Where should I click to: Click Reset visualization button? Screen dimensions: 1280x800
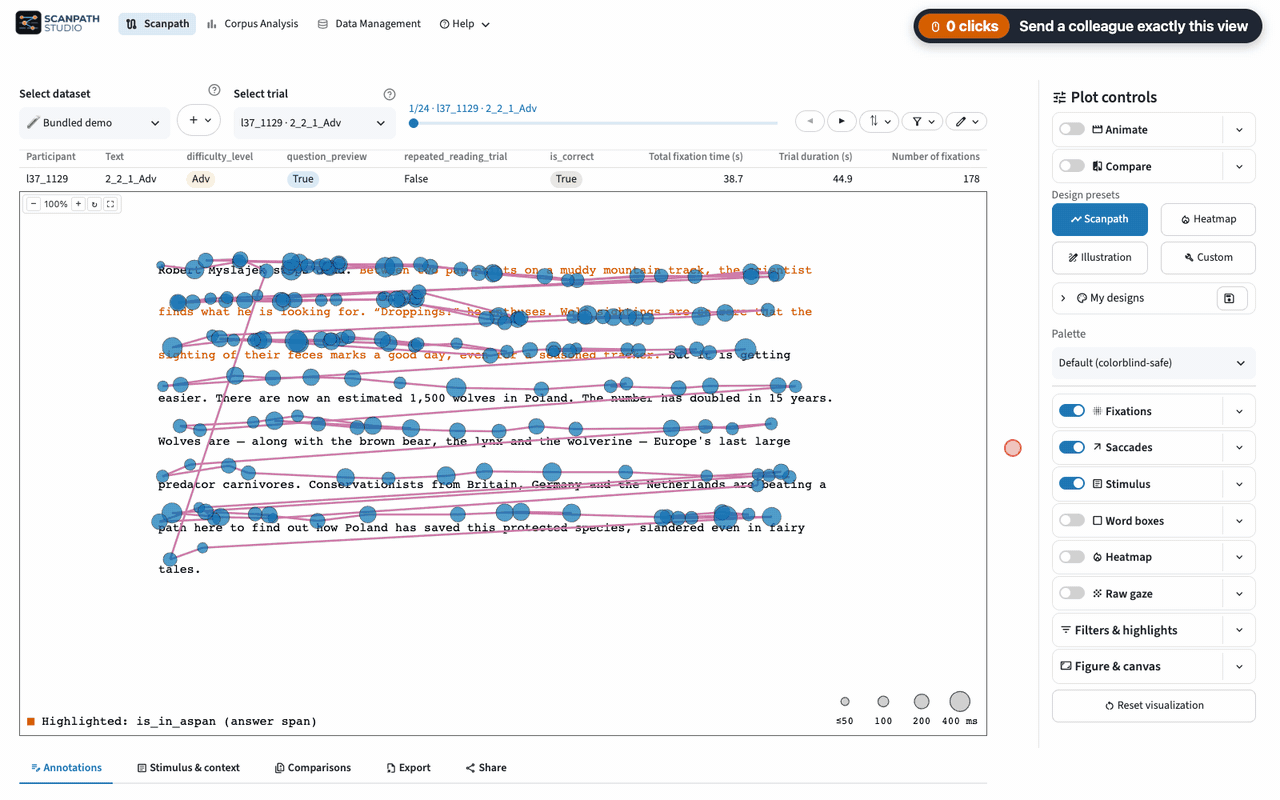[1153, 705]
